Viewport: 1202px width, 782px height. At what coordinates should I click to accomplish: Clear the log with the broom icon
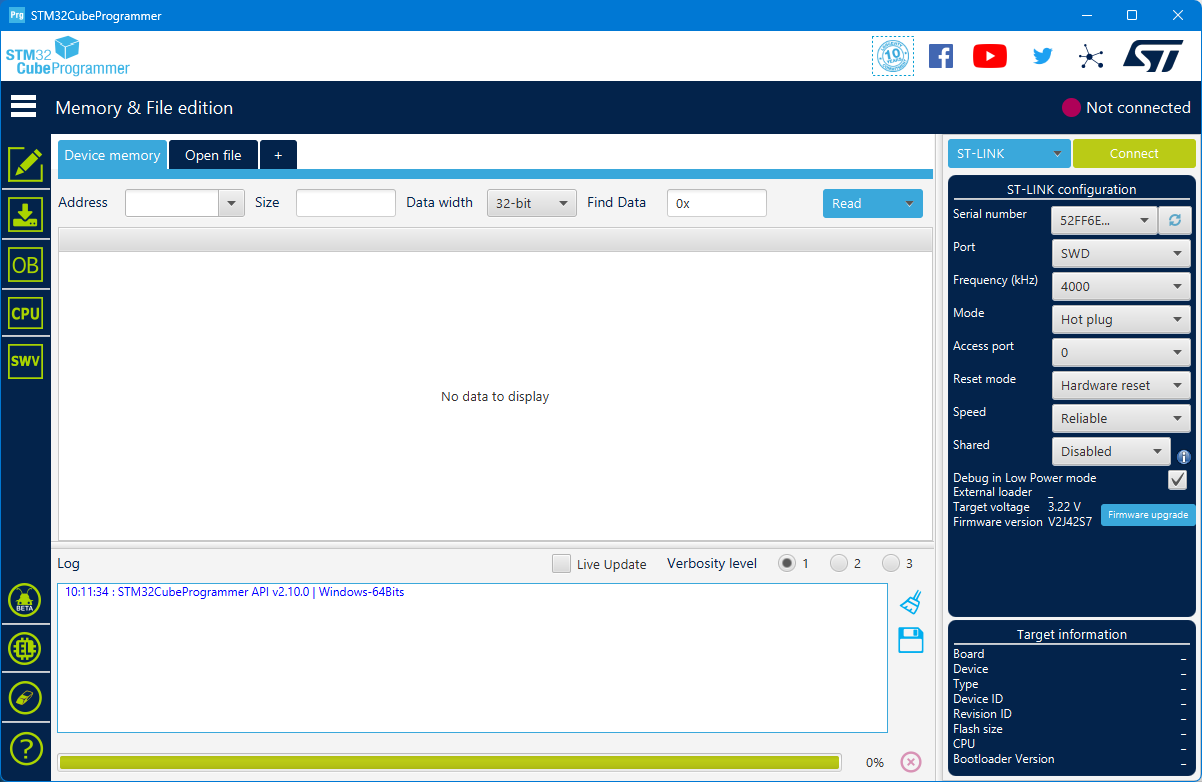tap(910, 601)
